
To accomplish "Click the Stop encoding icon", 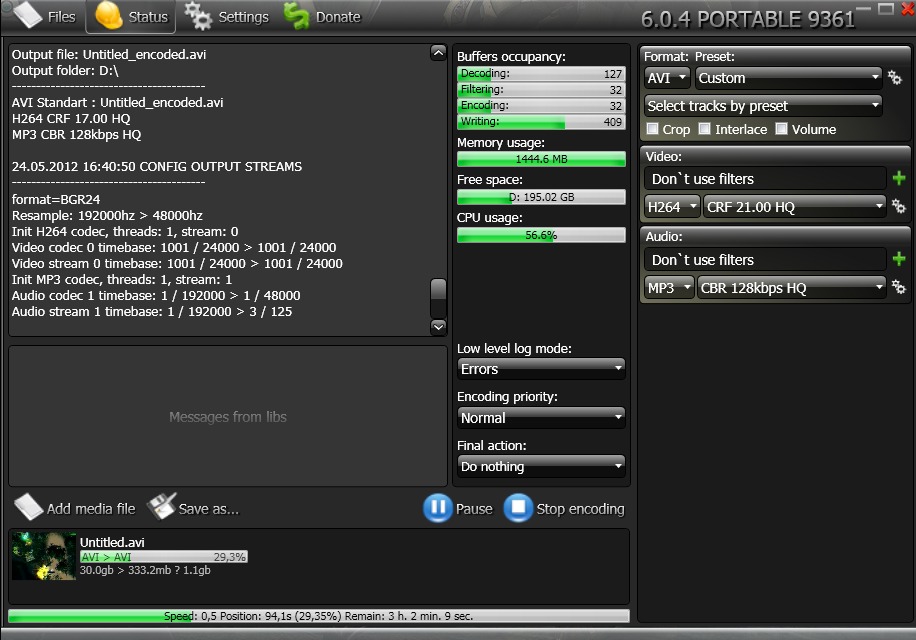I will pyautogui.click(x=518, y=508).
